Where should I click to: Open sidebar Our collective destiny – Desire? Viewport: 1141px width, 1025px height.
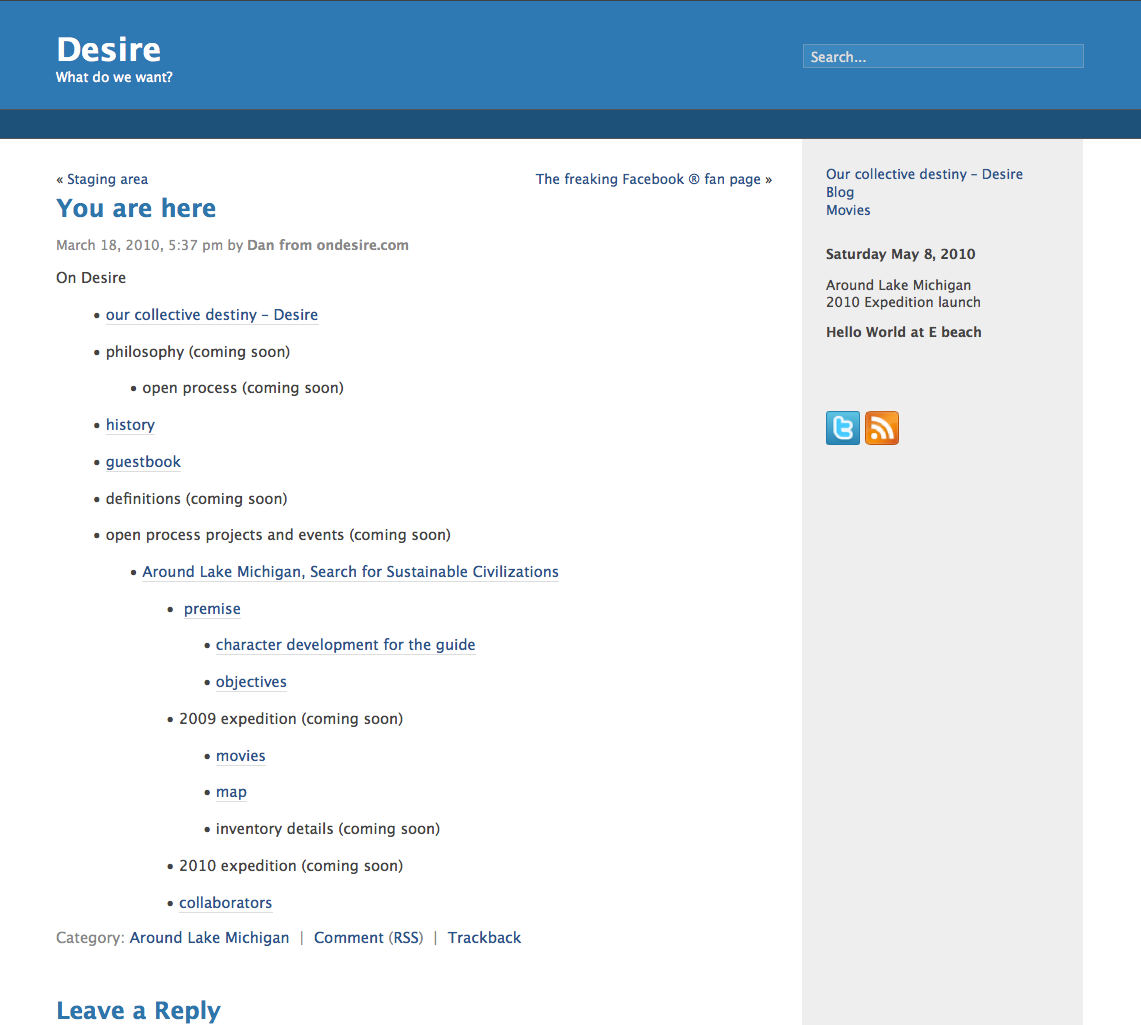click(924, 174)
